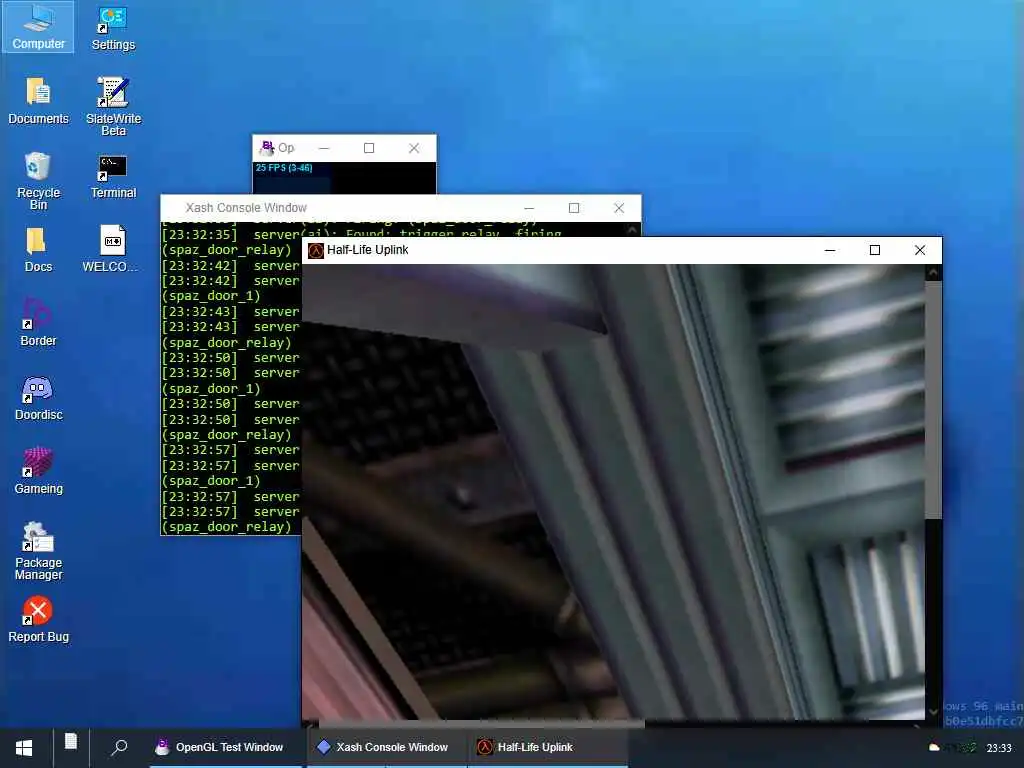
Task: Maximize the OpenGL Op window
Action: pyautogui.click(x=368, y=148)
